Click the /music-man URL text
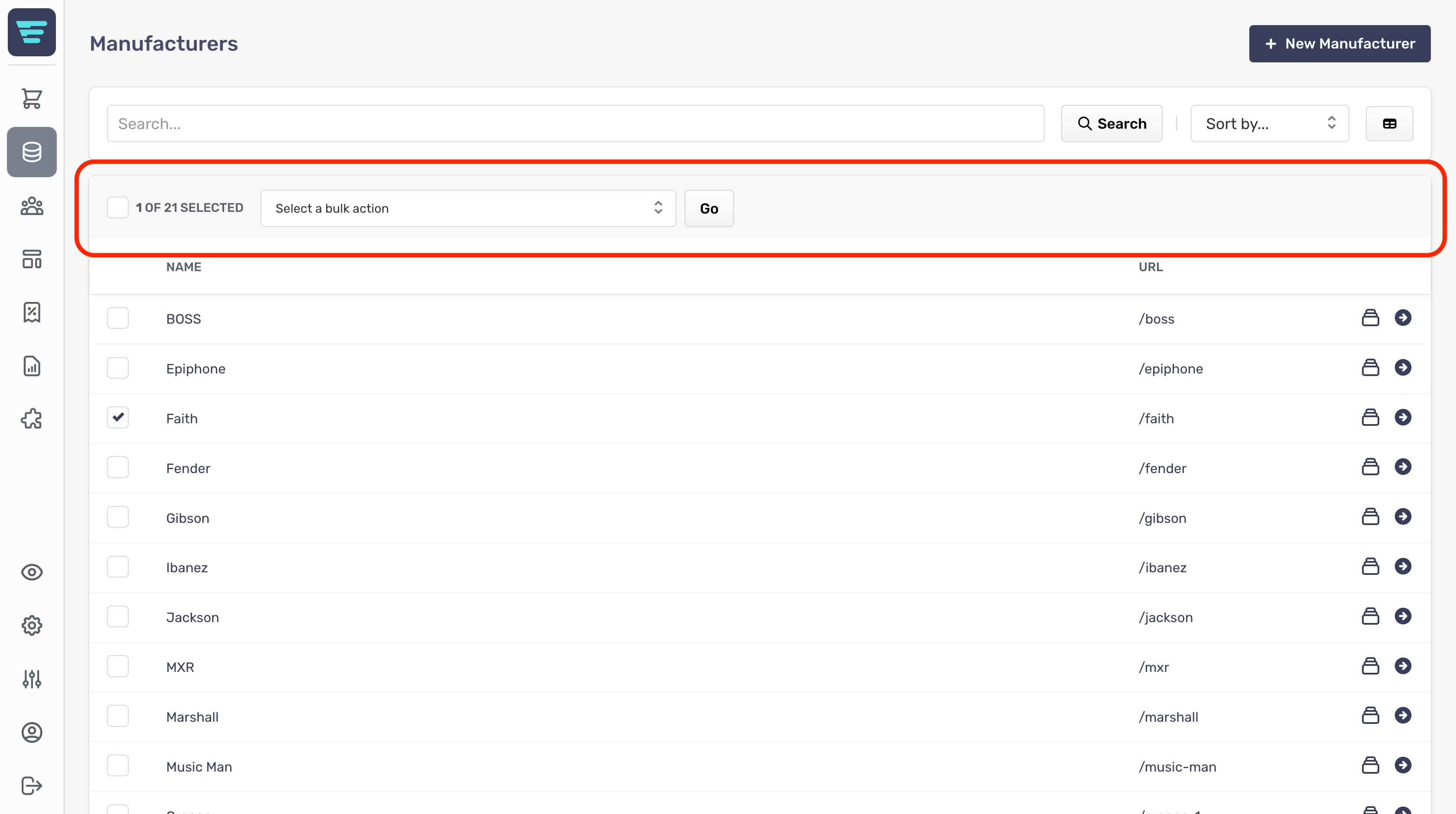This screenshot has height=814, width=1456. (1177, 766)
